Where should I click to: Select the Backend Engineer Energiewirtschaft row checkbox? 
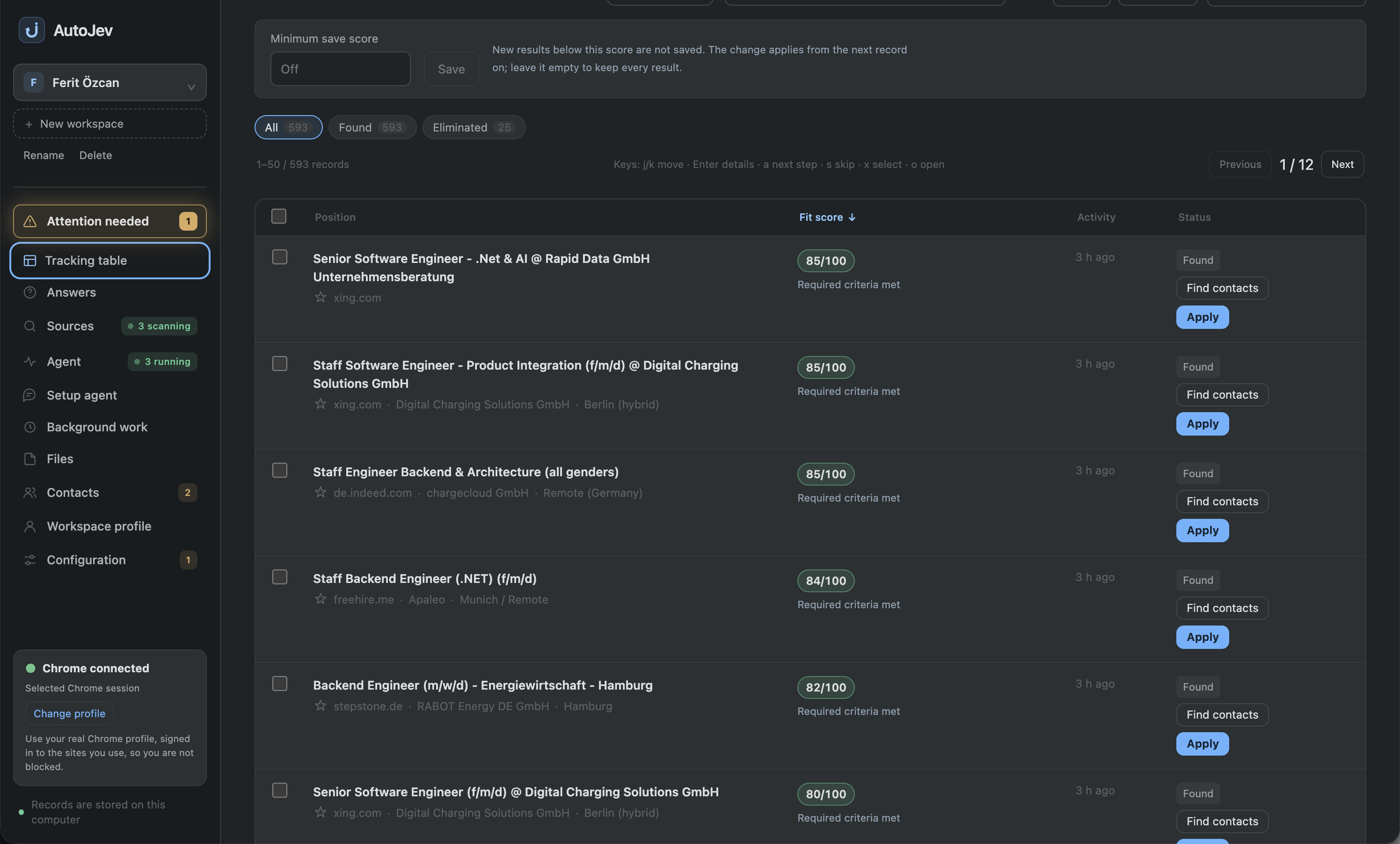[x=279, y=684]
